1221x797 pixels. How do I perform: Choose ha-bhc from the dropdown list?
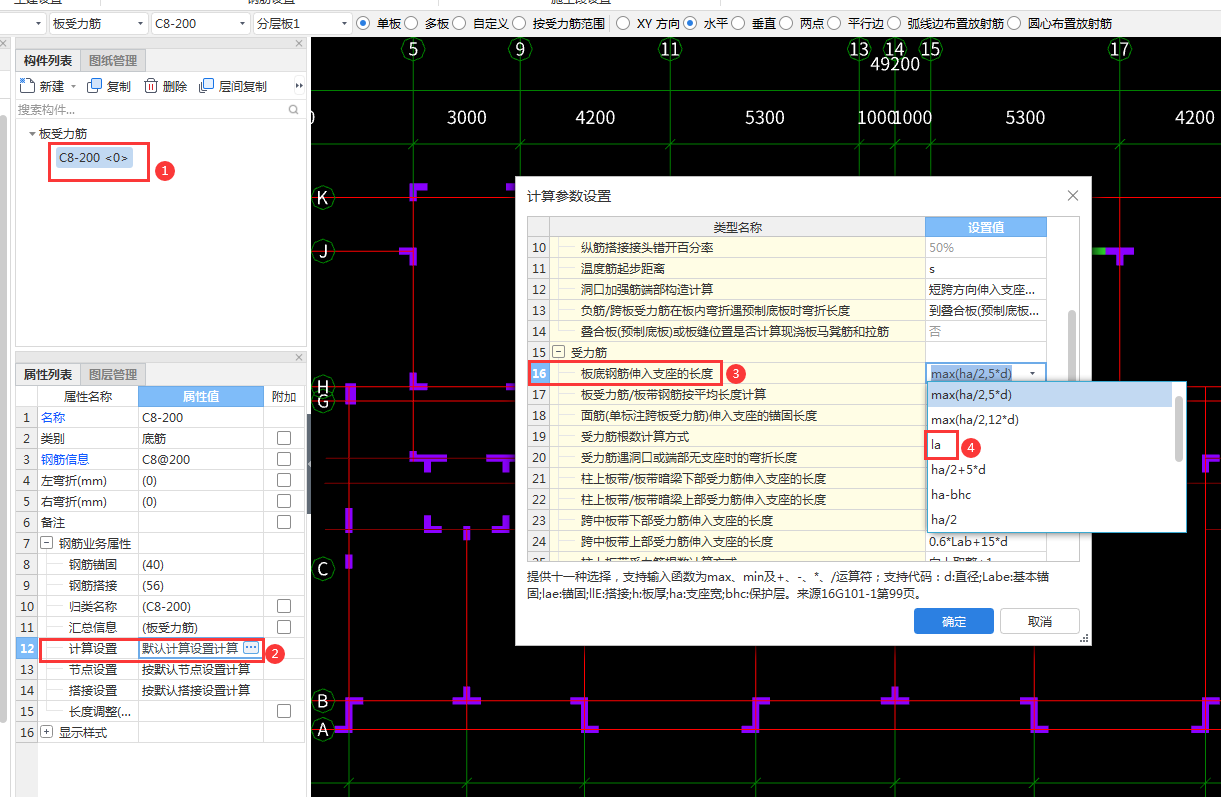(x=1049, y=494)
